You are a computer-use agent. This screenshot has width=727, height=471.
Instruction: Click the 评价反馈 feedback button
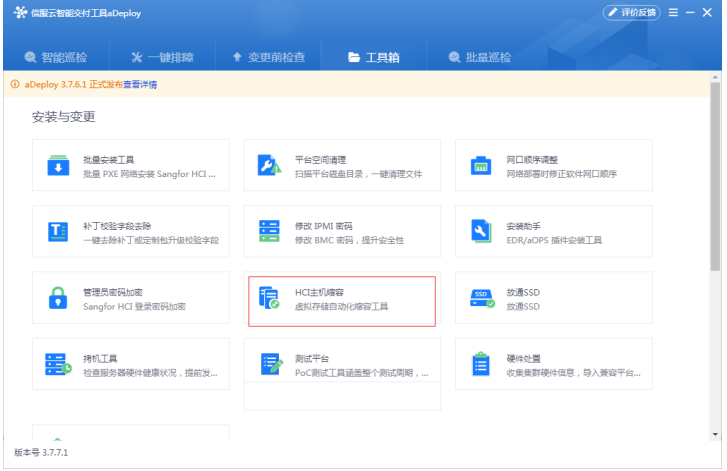(632, 12)
